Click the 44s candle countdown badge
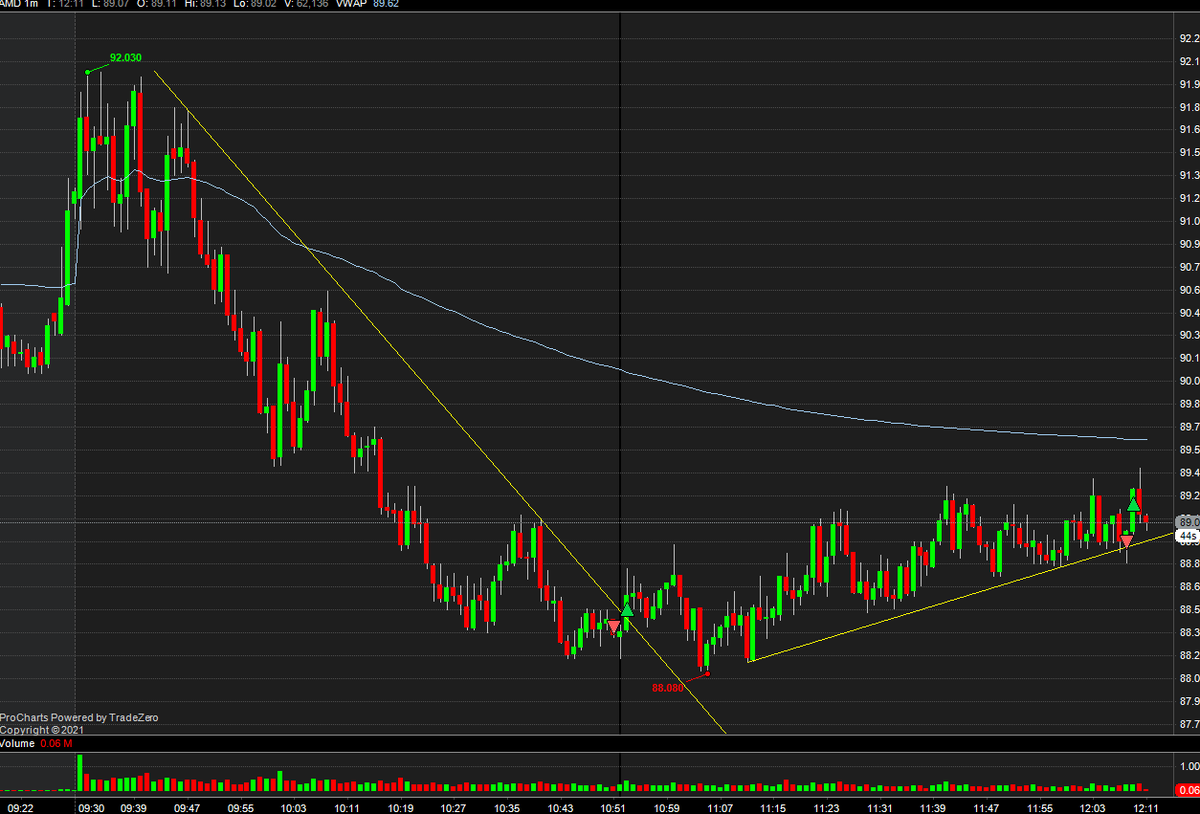The image size is (1200, 814). pyautogui.click(x=1187, y=536)
